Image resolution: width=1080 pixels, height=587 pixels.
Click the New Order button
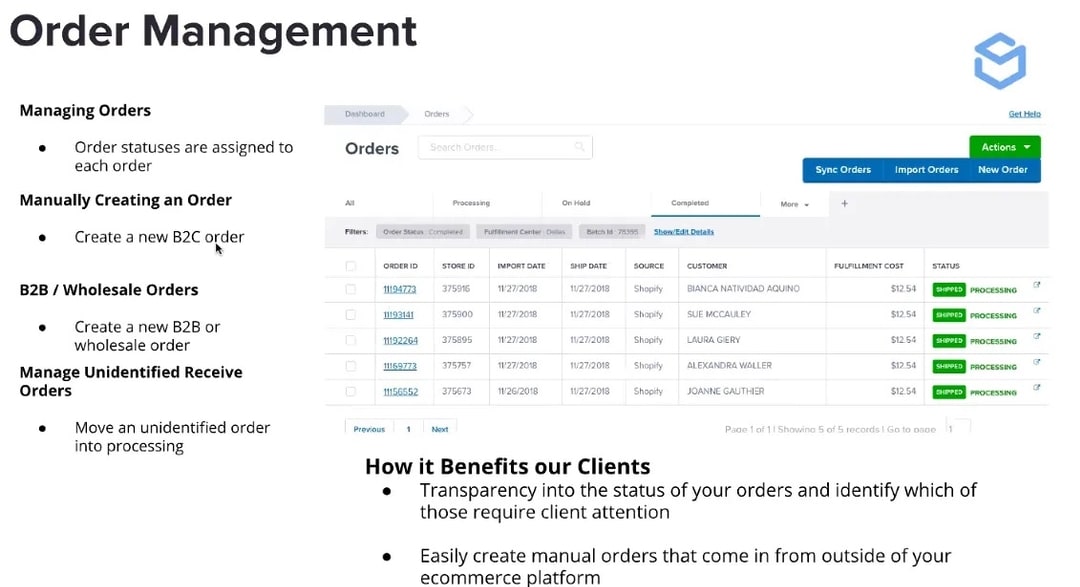[x=1003, y=169]
